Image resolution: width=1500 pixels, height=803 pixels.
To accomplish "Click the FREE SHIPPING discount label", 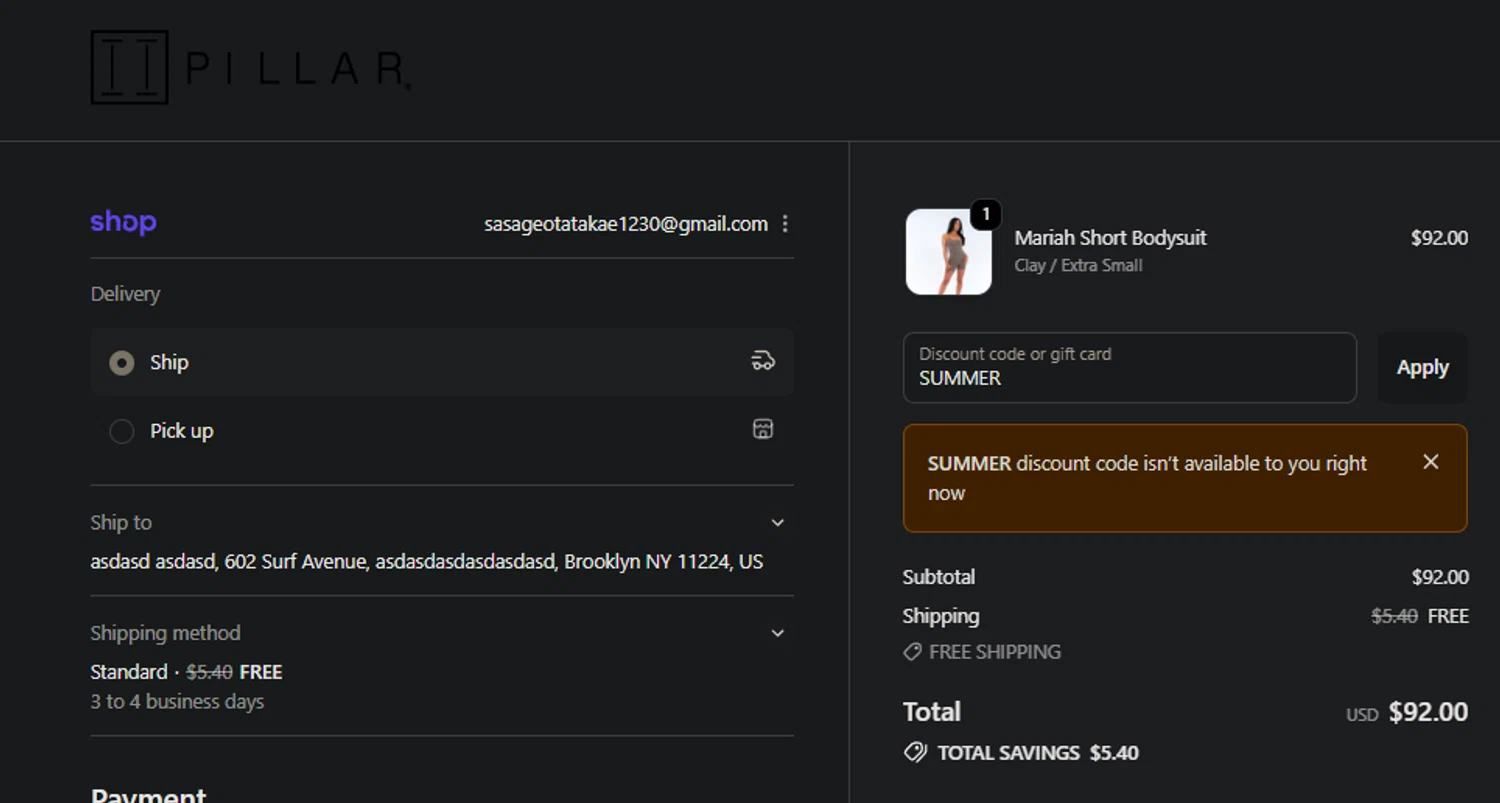I will pos(995,652).
